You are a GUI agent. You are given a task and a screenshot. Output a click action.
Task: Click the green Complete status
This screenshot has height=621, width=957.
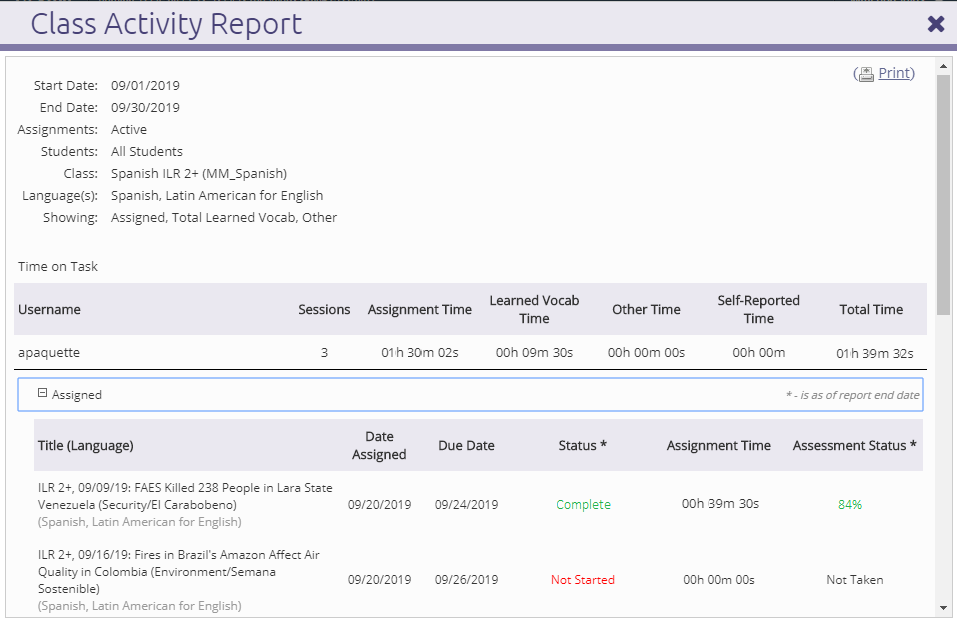(x=583, y=505)
